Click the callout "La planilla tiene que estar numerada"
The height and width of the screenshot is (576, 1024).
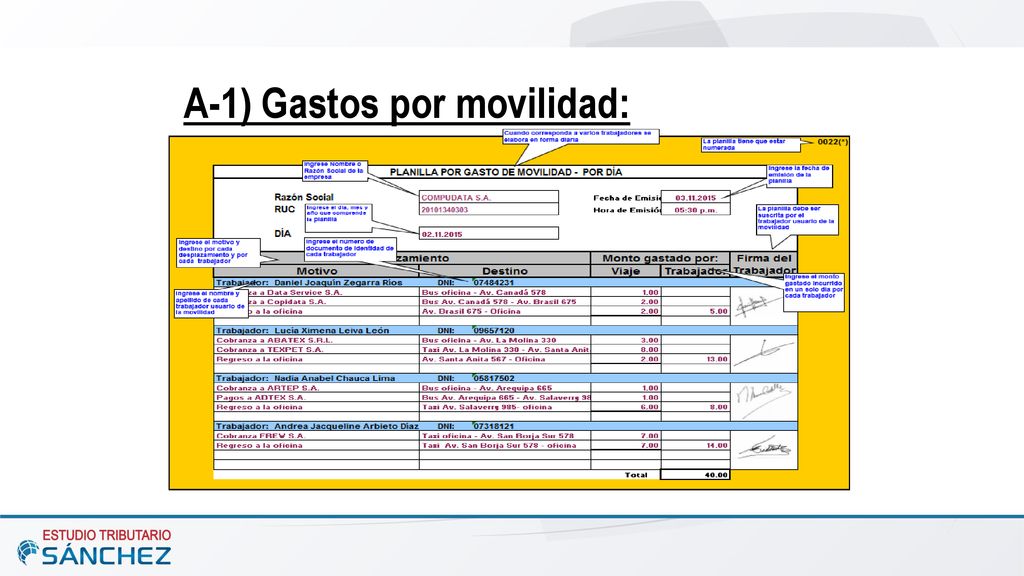click(x=751, y=144)
